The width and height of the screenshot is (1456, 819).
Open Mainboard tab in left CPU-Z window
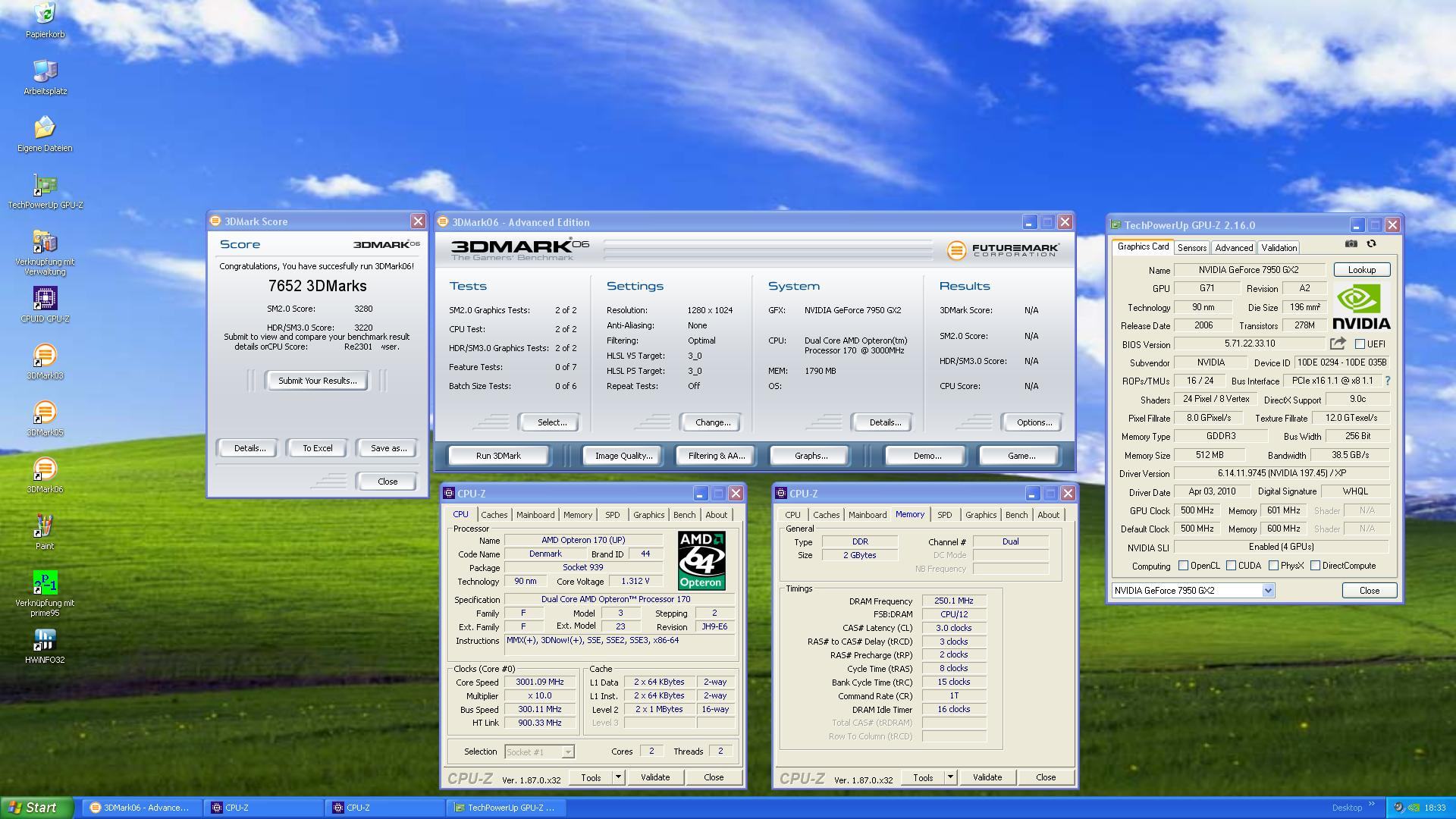pyautogui.click(x=535, y=515)
